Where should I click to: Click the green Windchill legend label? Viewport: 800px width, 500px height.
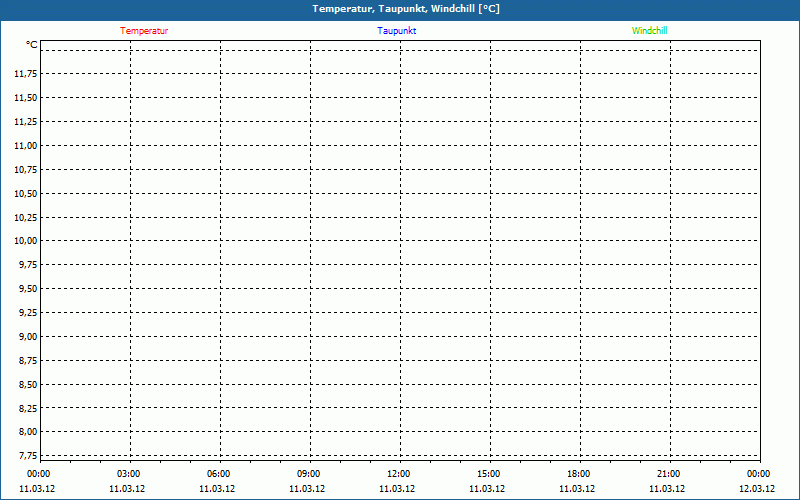pos(649,31)
